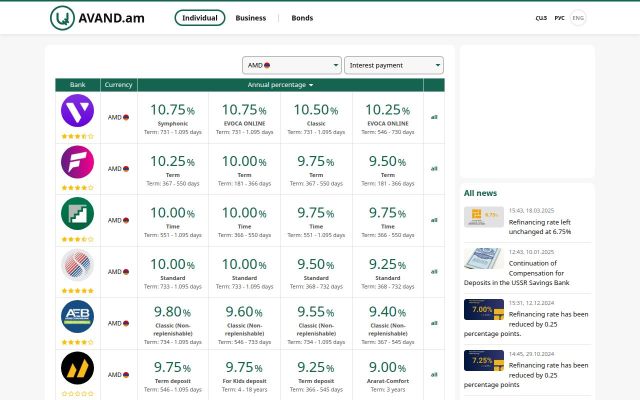Click the star rating under AEB logo
Image resolution: width=640 pixels, height=400 pixels.
coord(78,342)
